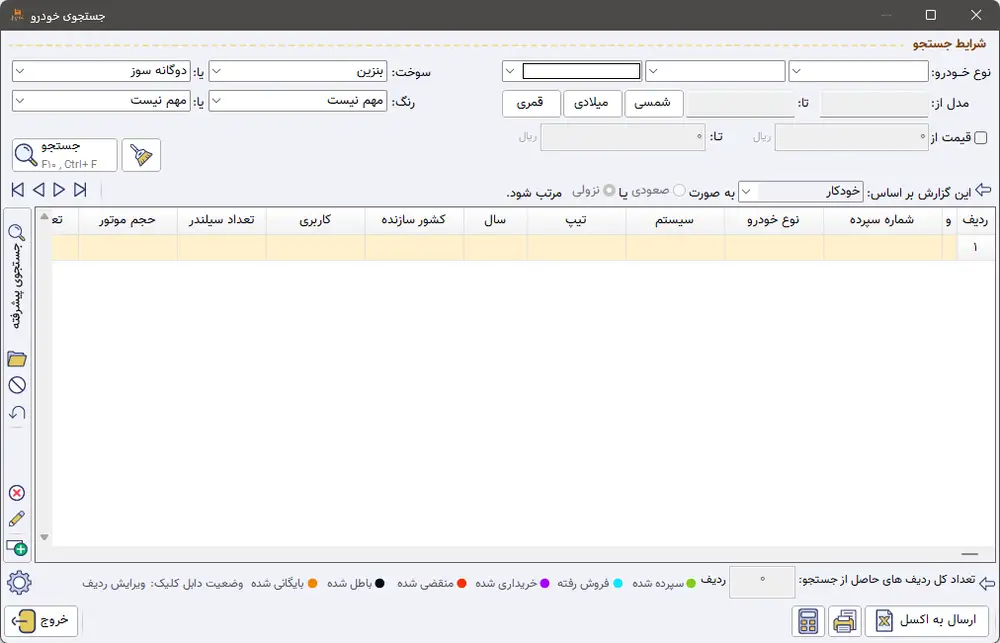The image size is (1000, 643).
Task: Open the سوخت fuel dropdown showing بنزین
Action: pyautogui.click(x=297, y=72)
